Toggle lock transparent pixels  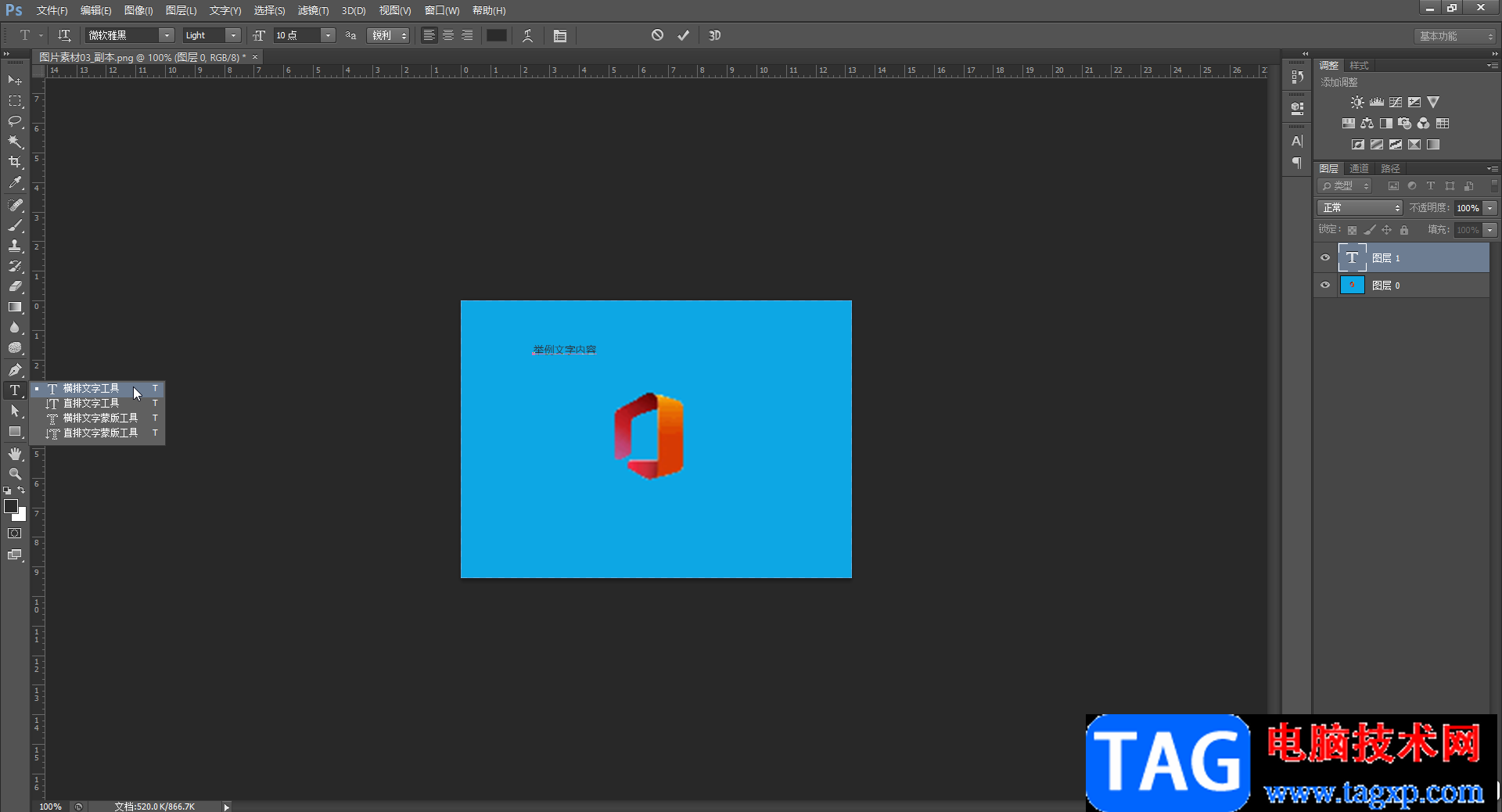click(1352, 230)
